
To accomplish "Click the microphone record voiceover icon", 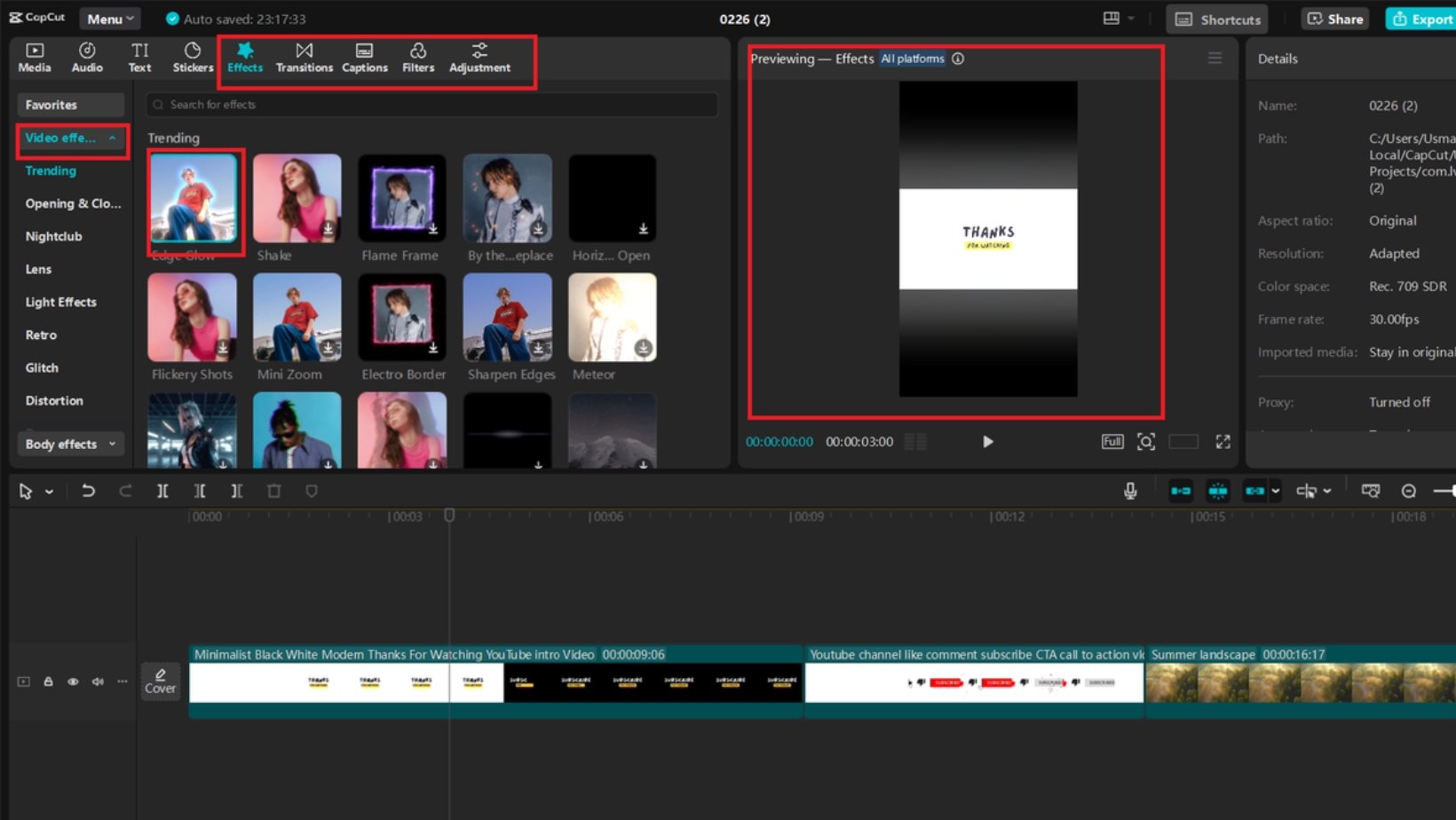I will [x=1130, y=491].
